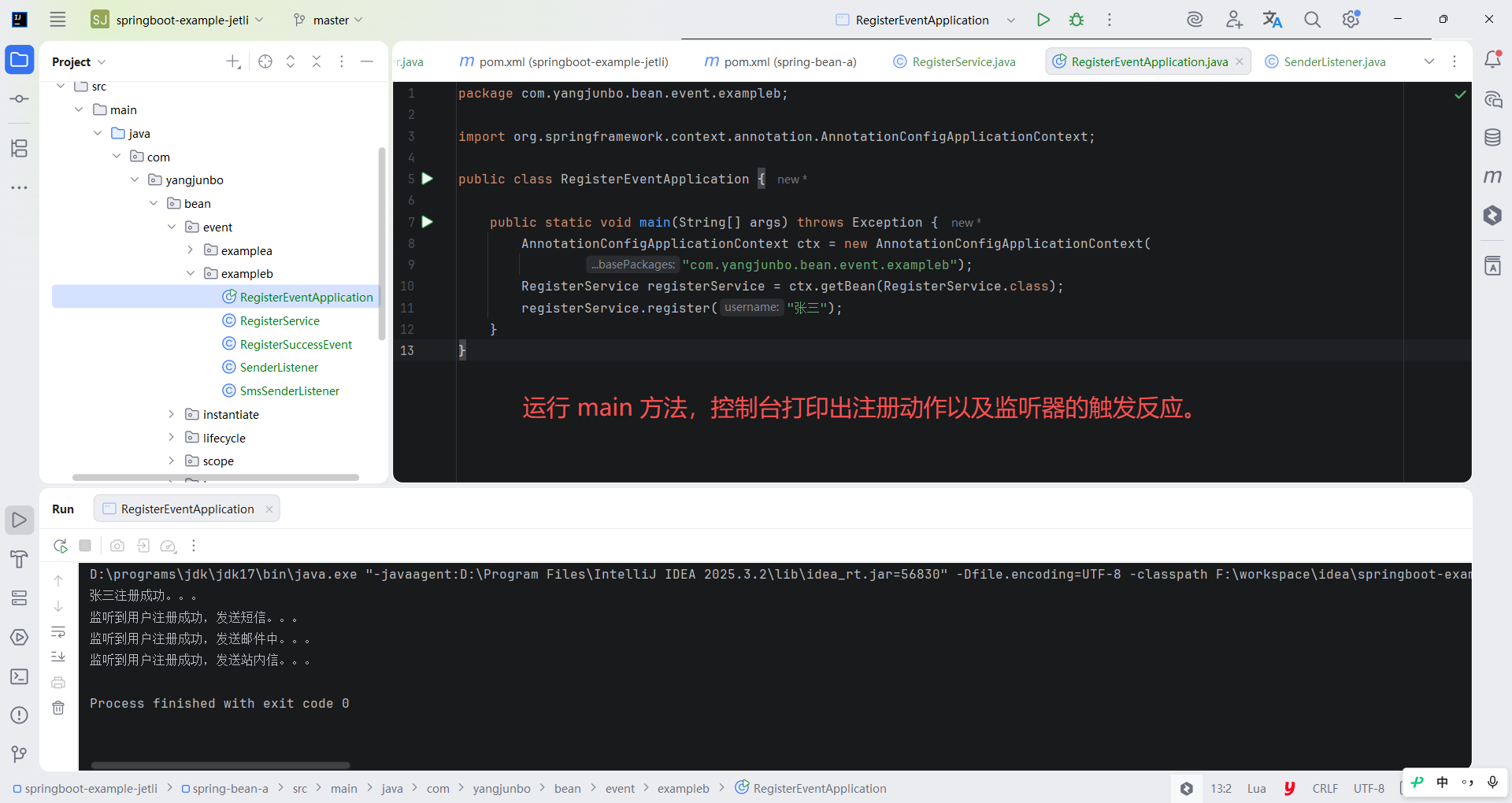Click the spring-bean-a breadcrumb
Image resolution: width=1512 pixels, height=803 pixels.
pos(225,788)
